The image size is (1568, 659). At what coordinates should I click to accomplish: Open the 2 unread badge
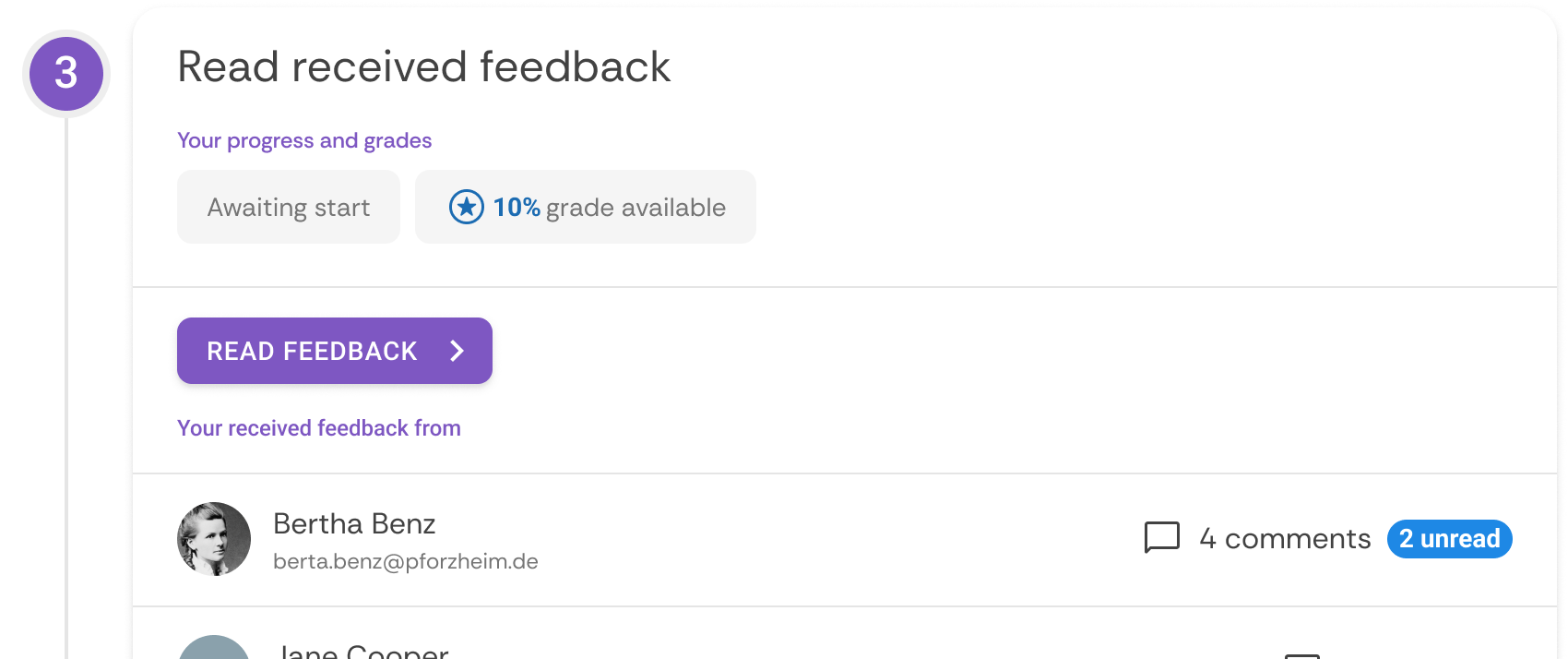pyautogui.click(x=1449, y=539)
